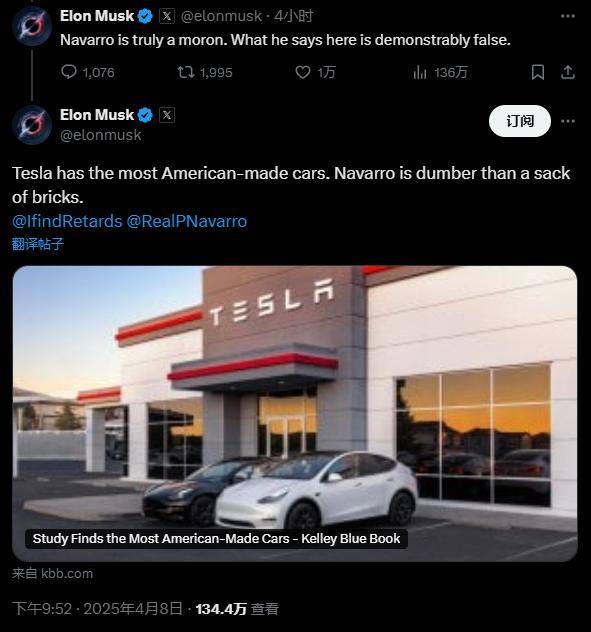Viewport: 591px width, 632px height.
Task: Open more options next to 订阅 button
Action: (x=568, y=121)
